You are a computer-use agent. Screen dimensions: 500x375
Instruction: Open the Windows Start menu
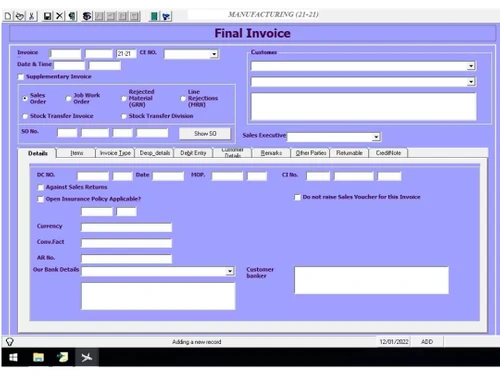(x=13, y=358)
